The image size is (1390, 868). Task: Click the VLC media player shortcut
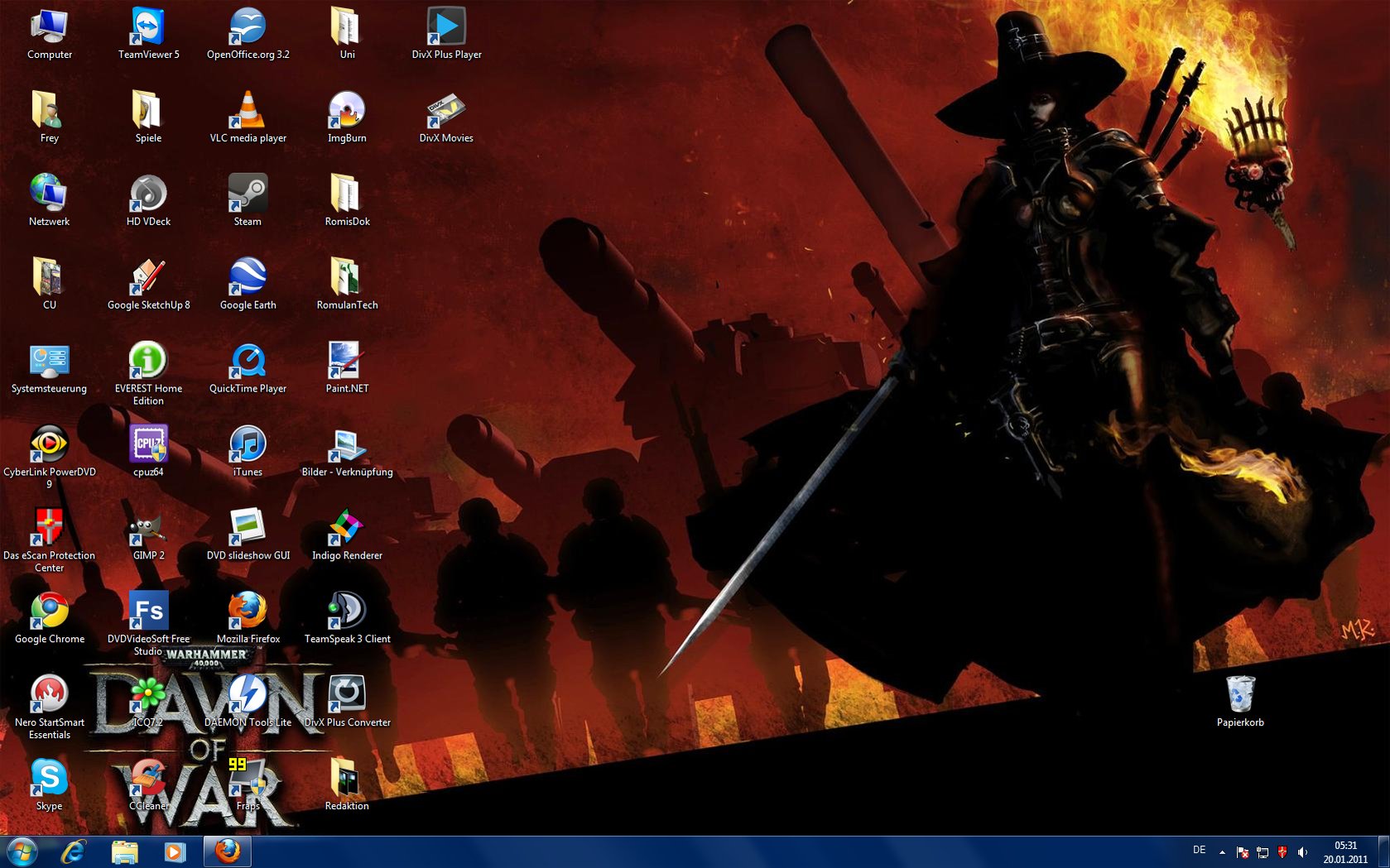point(248,112)
